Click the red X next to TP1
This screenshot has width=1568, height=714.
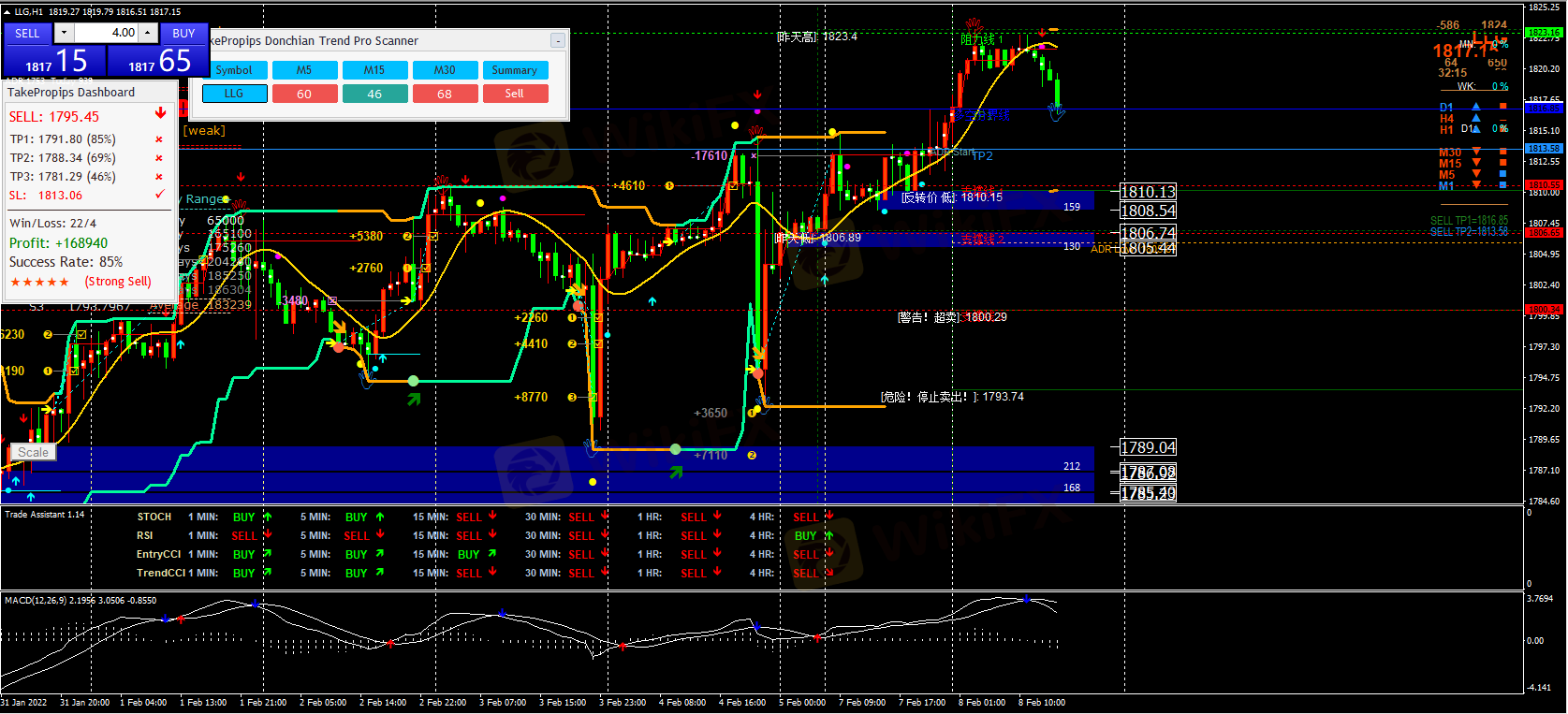[159, 139]
